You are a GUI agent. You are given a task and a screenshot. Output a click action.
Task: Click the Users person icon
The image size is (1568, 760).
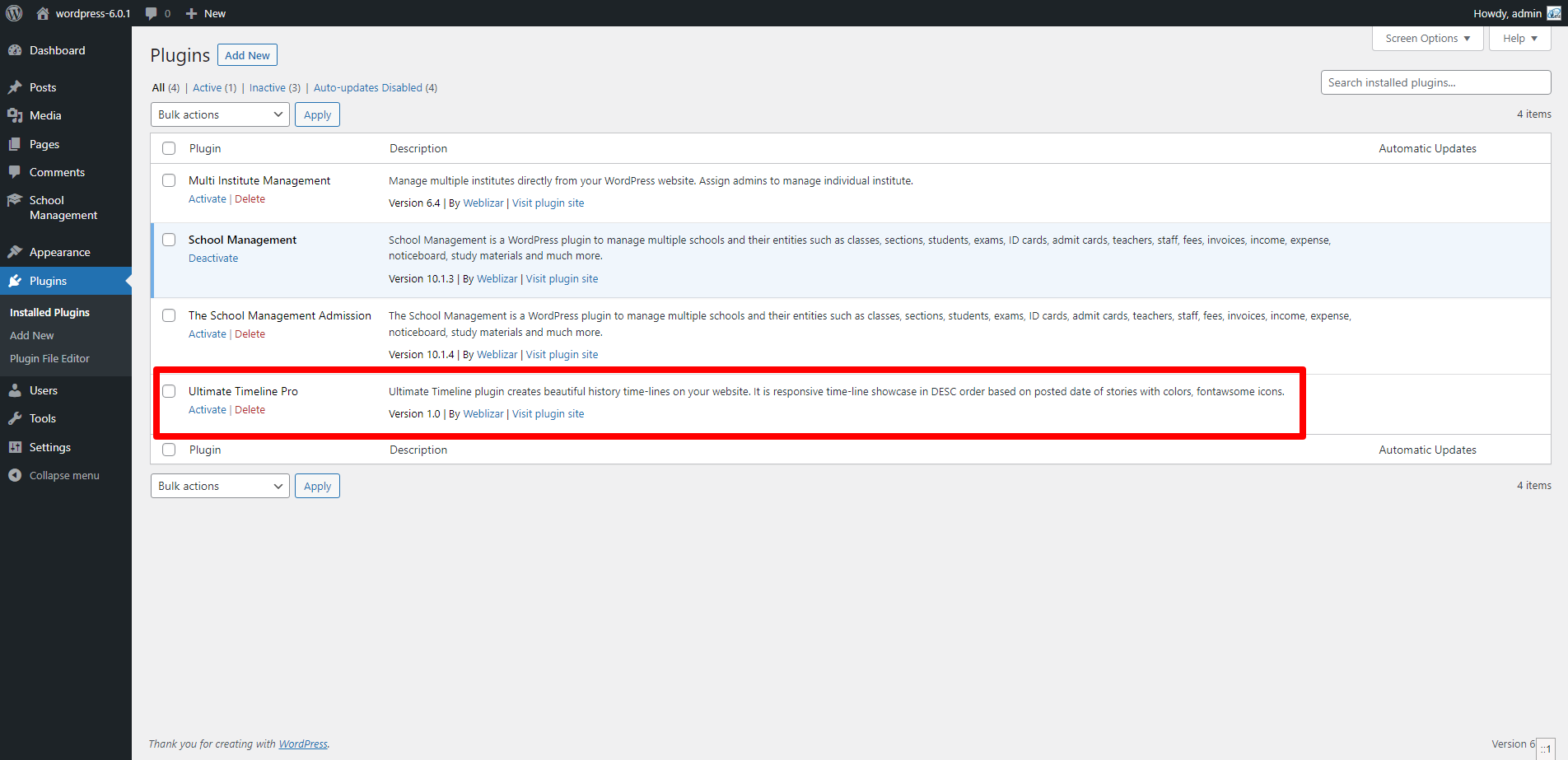[15, 390]
